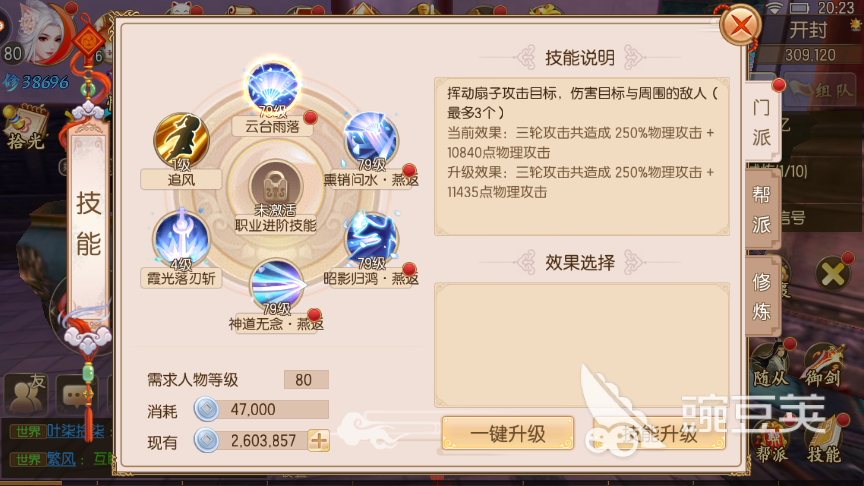Switch to the 门派 tab
864x486 pixels.
click(762, 121)
